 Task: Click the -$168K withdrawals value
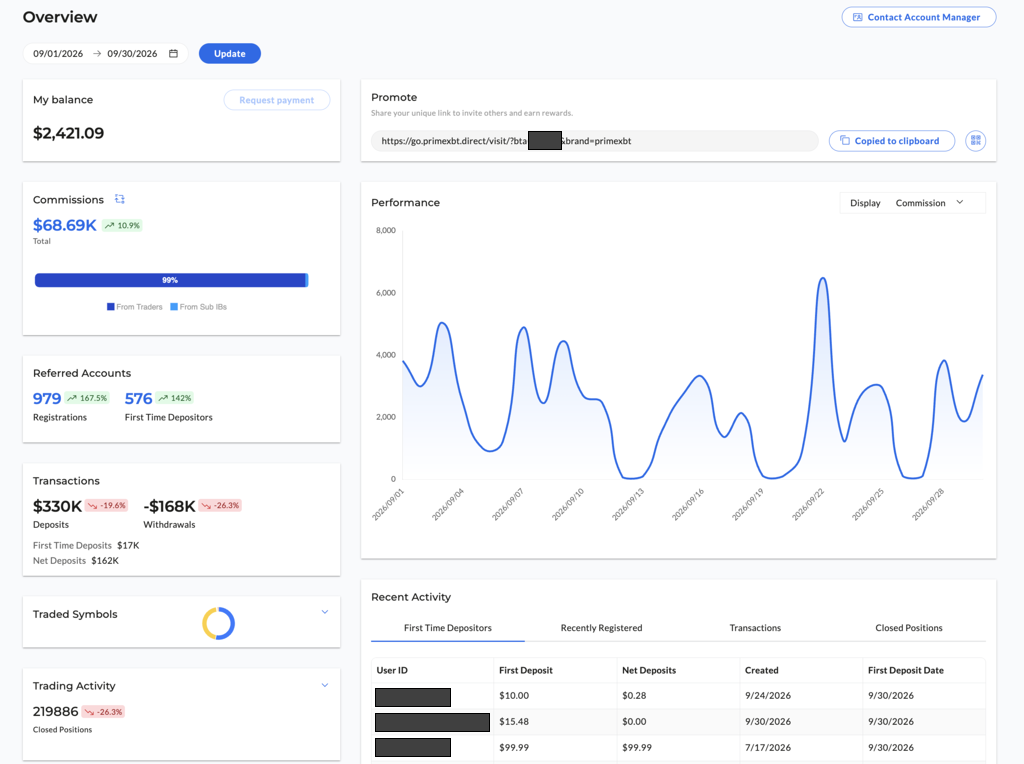(169, 506)
